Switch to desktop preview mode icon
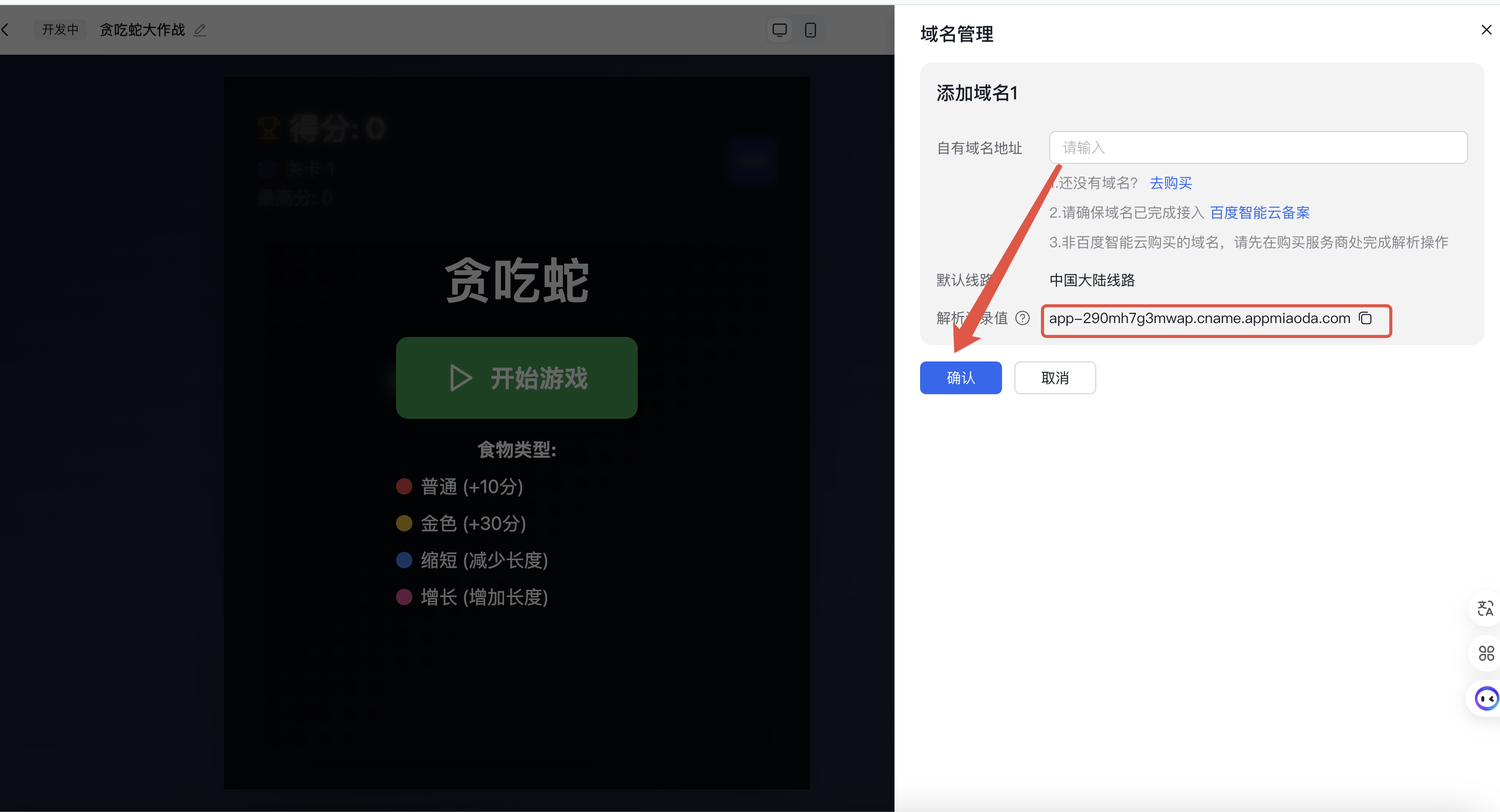Image resolution: width=1500 pixels, height=812 pixels. click(780, 30)
